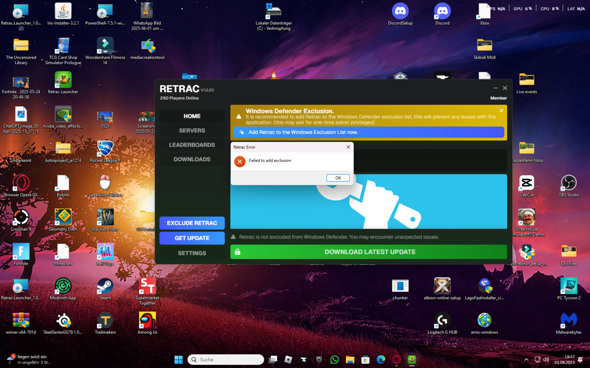Open WhatsApp from the taskbar
The height and width of the screenshot is (368, 590).
pyautogui.click(x=334, y=360)
